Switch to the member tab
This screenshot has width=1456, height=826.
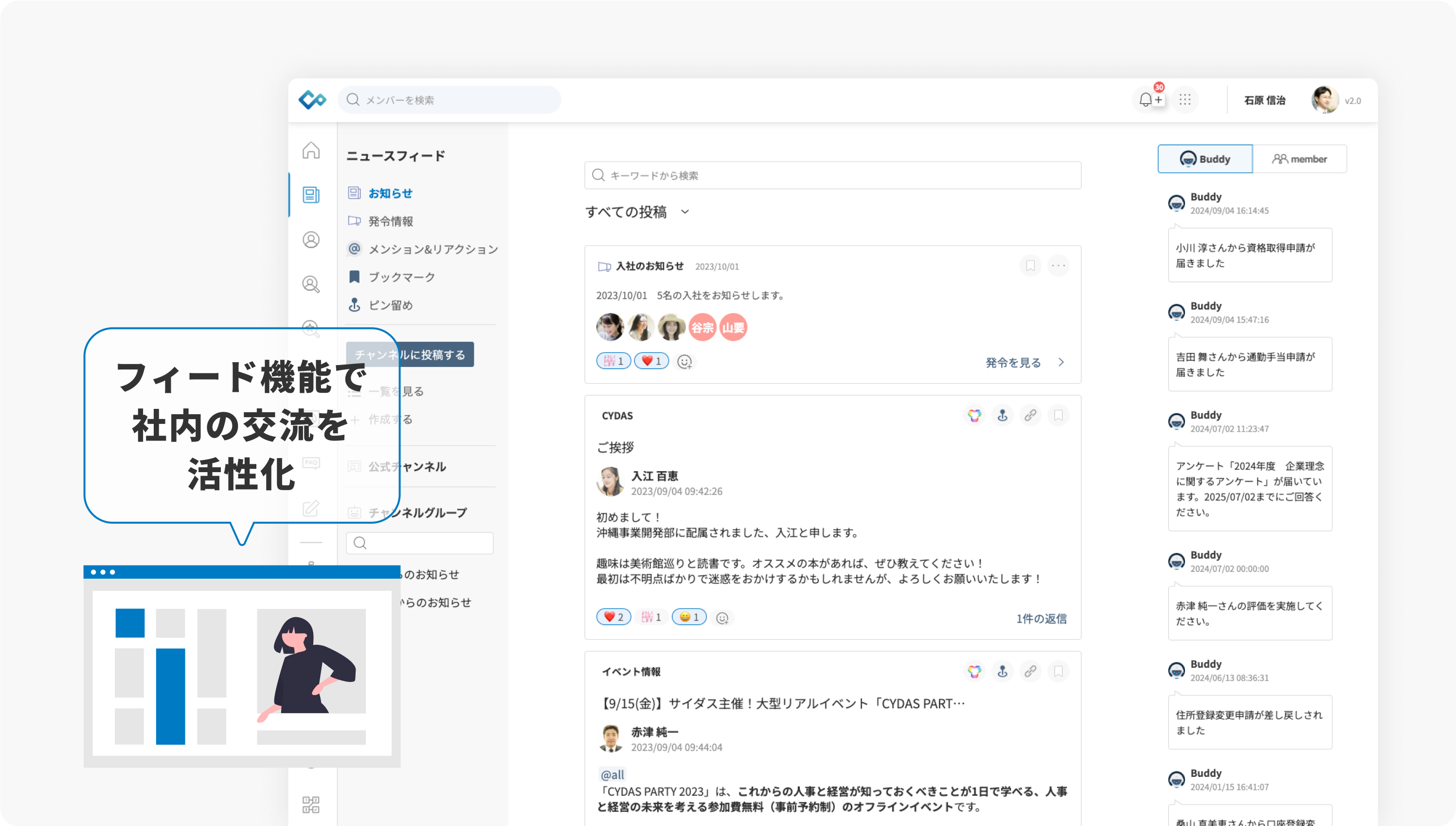pos(1299,159)
